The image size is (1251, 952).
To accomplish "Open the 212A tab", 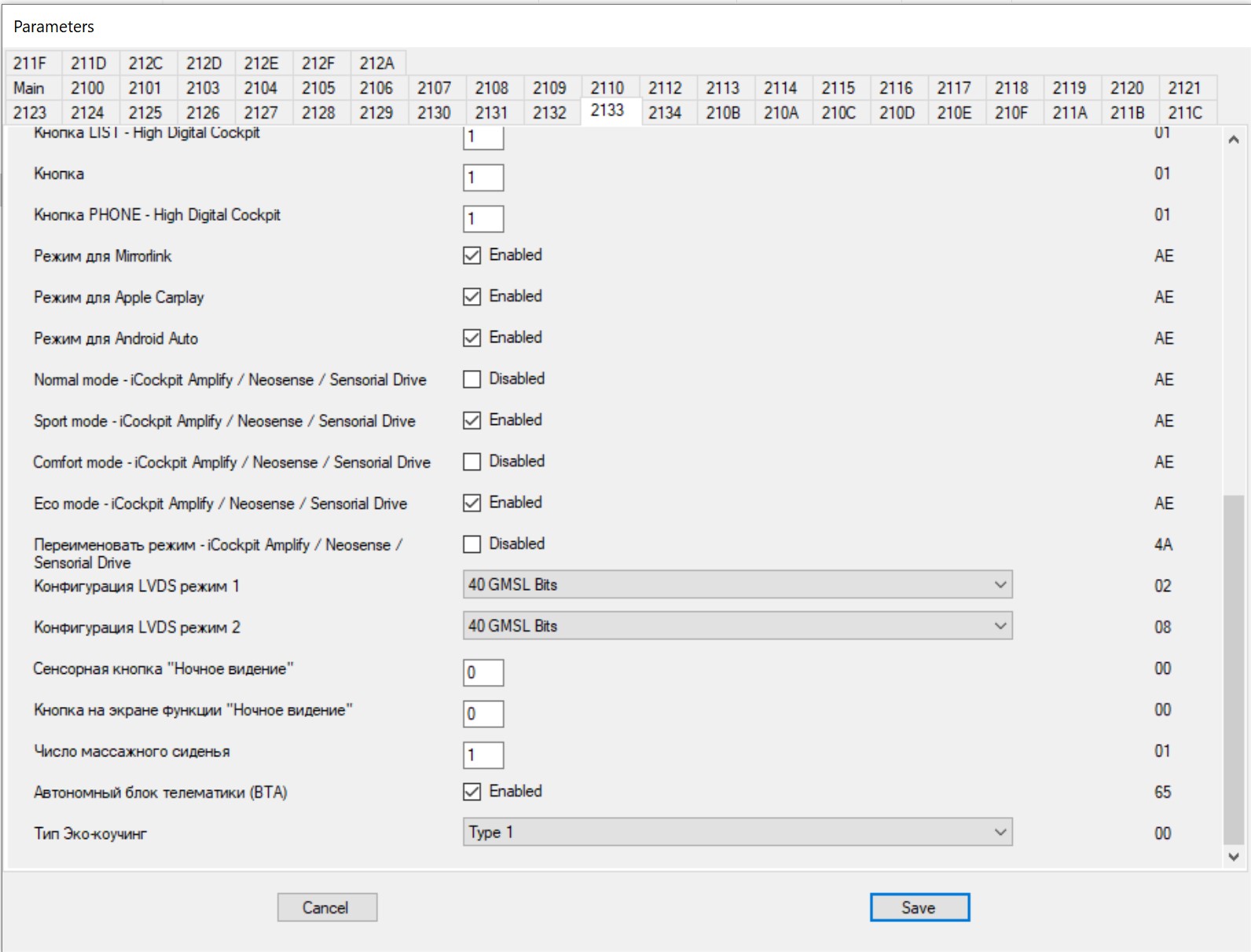I will tap(376, 63).
